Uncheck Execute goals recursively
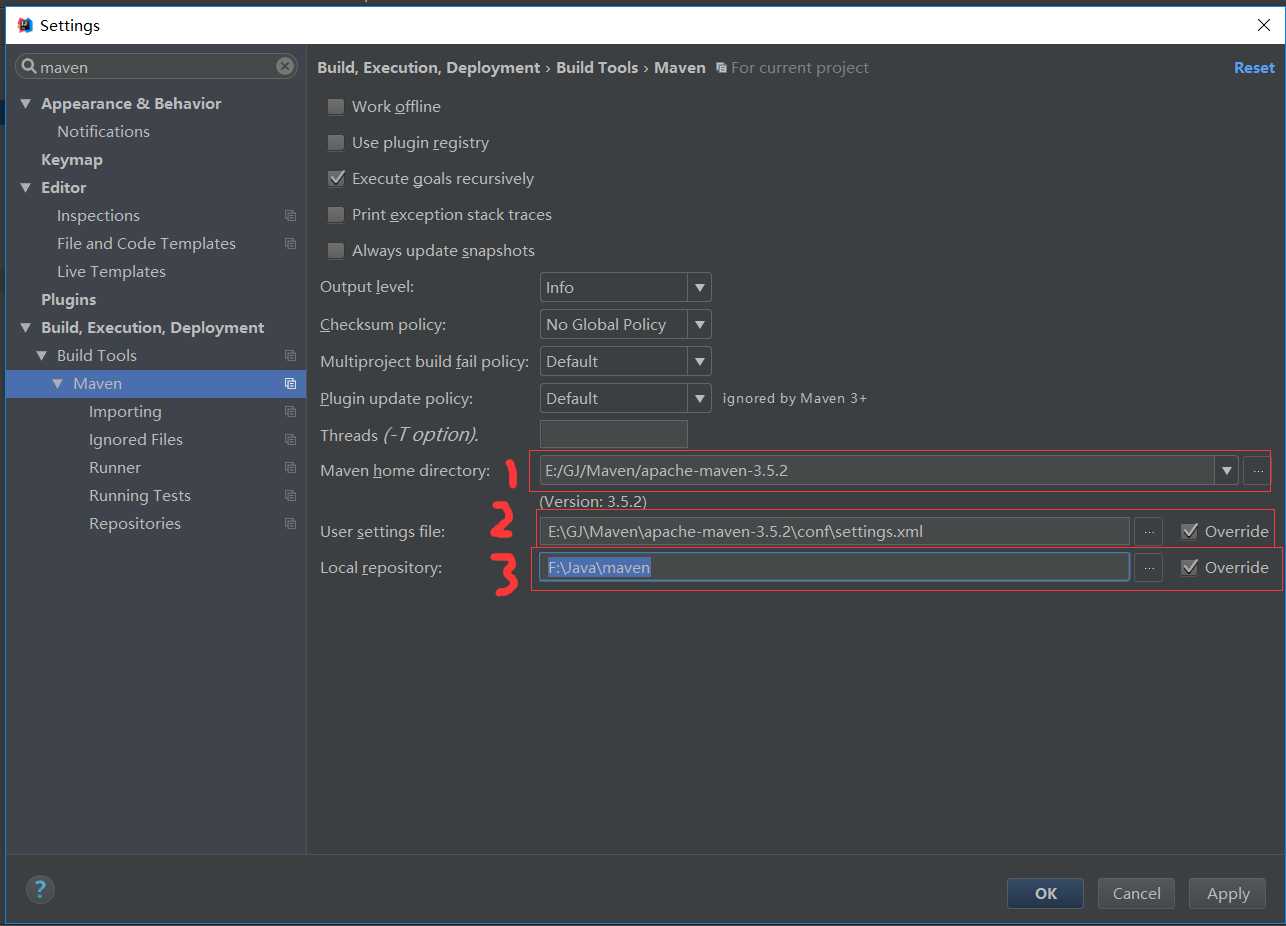 coord(336,178)
